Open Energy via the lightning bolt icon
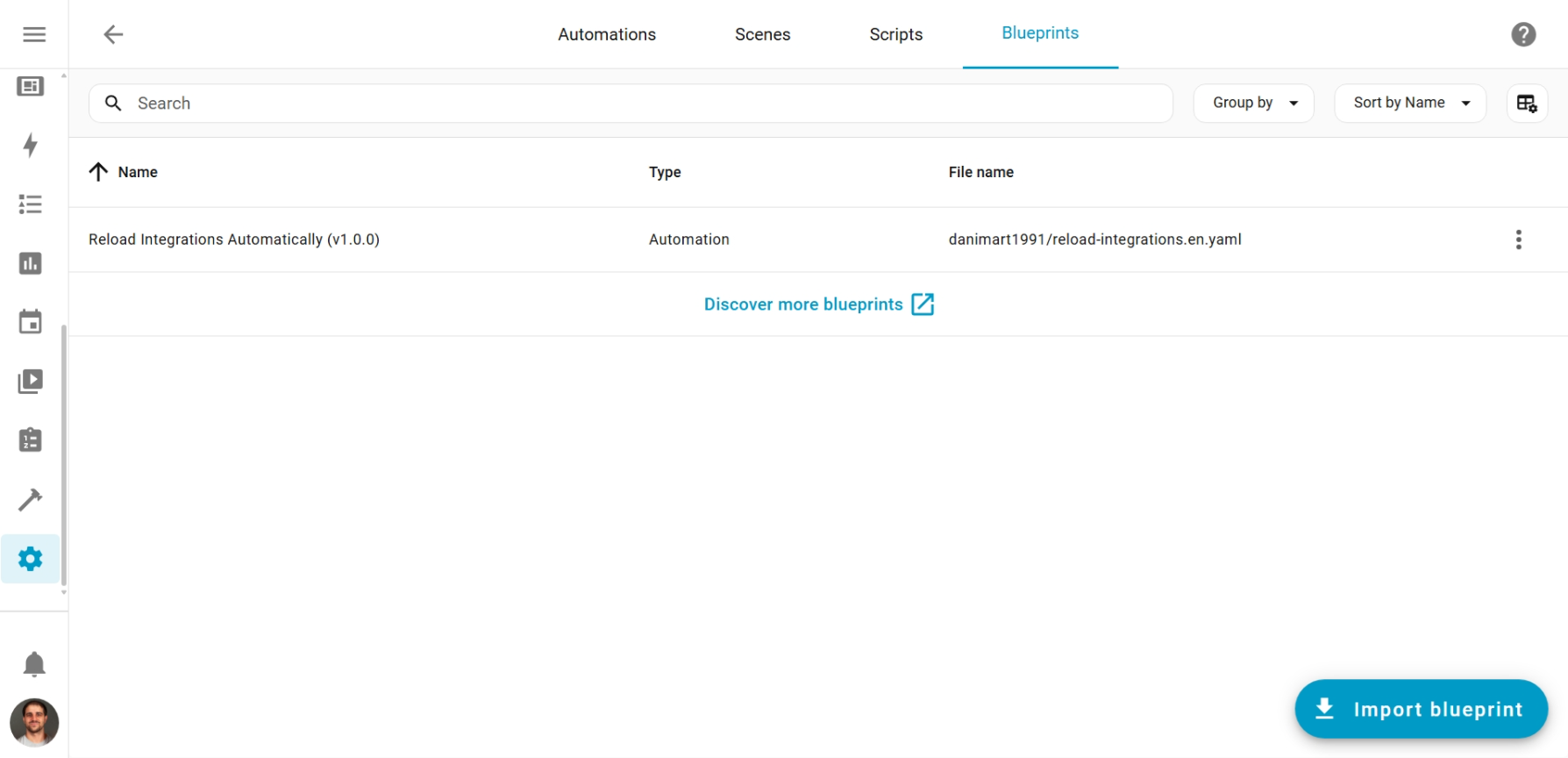The height and width of the screenshot is (758, 1568). (31, 145)
